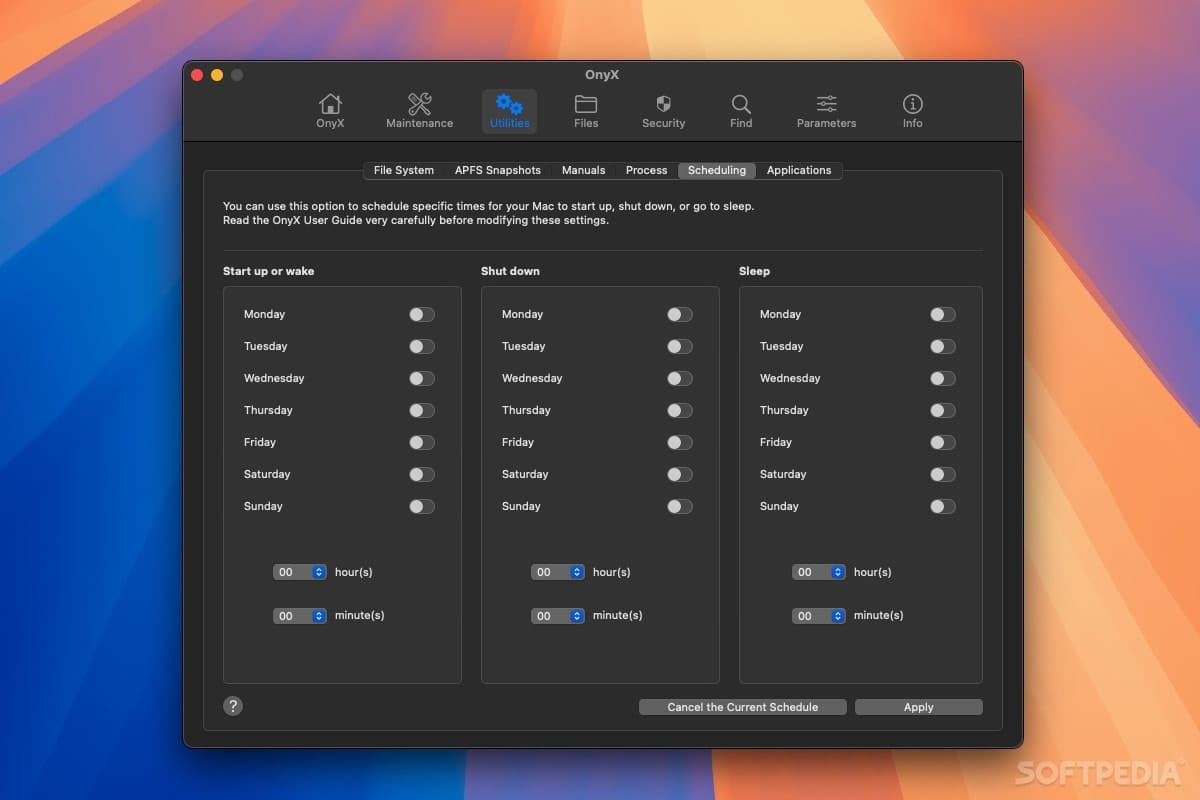
Task: Open the OnyX home toolbar icon
Action: pyautogui.click(x=330, y=110)
